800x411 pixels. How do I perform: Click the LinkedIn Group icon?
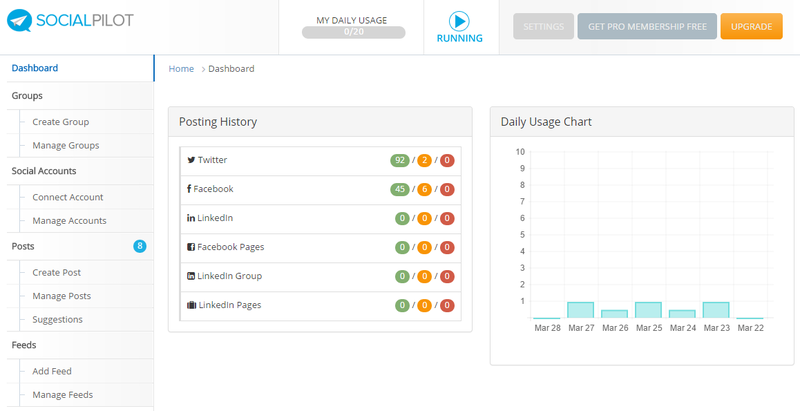coord(191,276)
